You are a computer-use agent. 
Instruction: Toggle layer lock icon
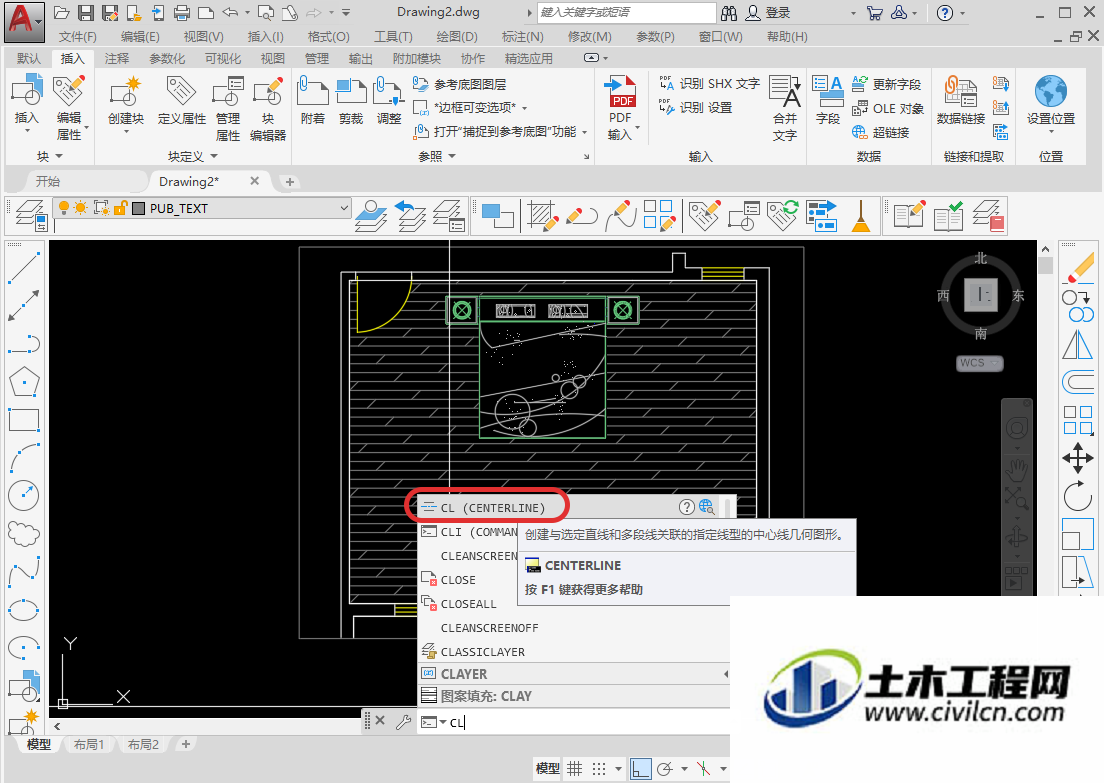120,208
